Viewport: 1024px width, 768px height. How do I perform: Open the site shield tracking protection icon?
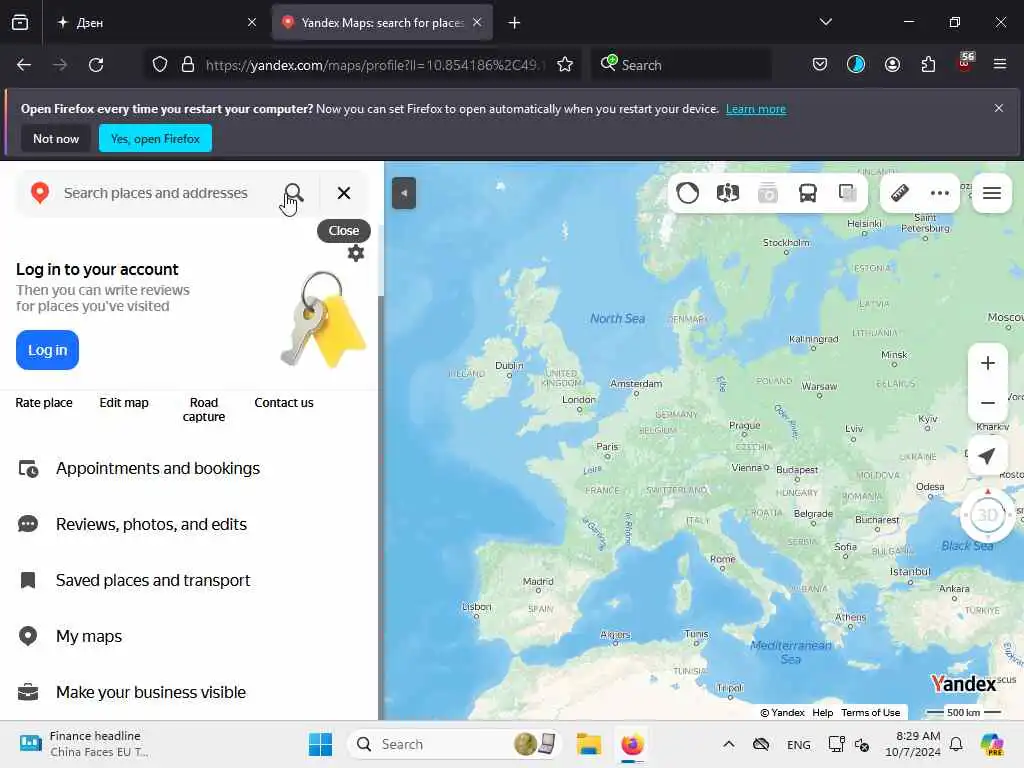coord(159,65)
